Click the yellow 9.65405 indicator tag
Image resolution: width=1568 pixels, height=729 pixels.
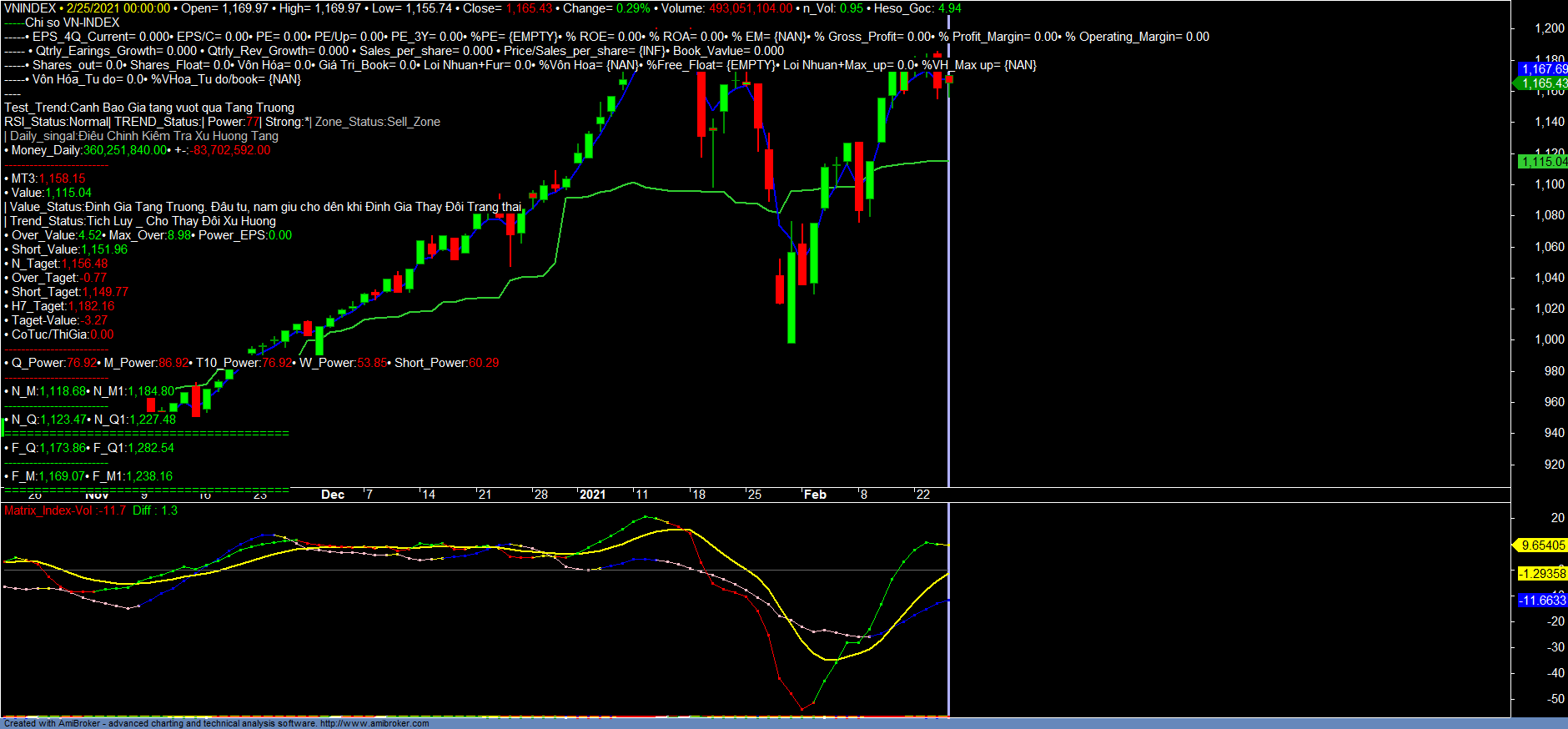pos(1542,545)
